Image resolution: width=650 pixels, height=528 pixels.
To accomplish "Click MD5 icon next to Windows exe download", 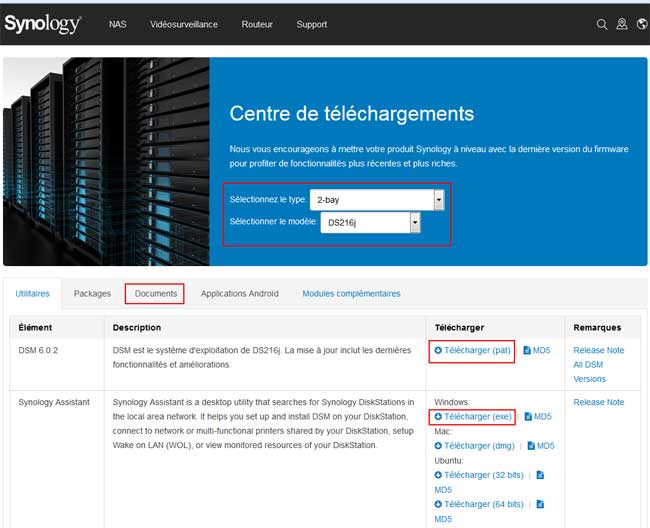I will (526, 416).
